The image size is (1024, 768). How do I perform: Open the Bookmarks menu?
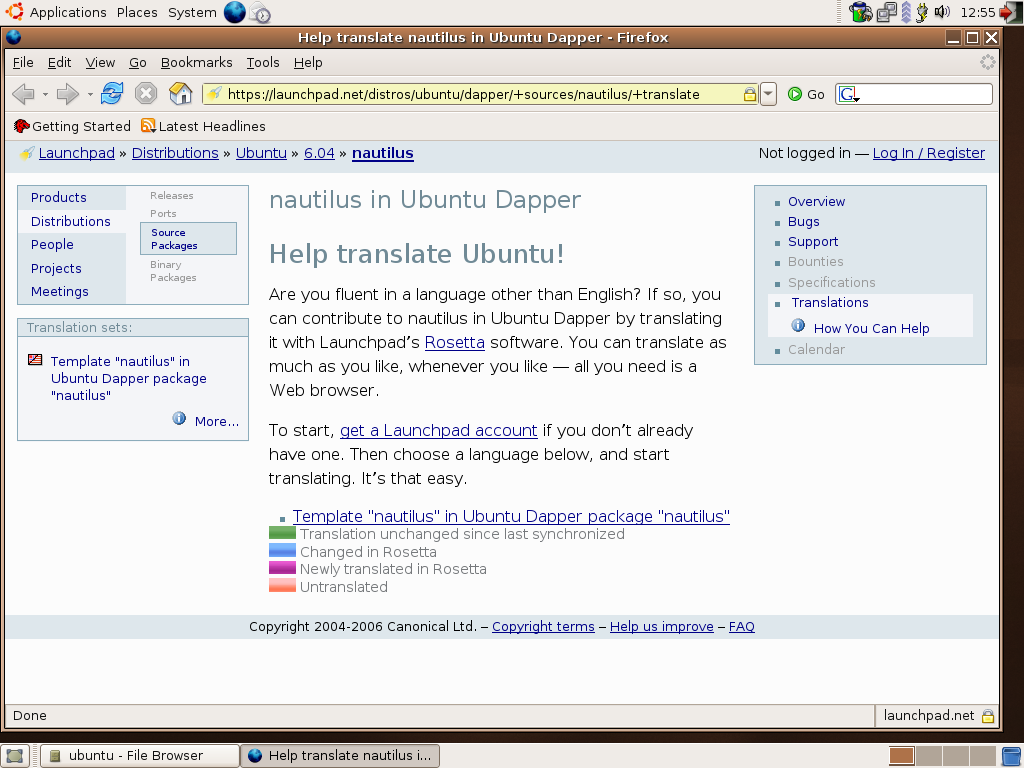tap(196, 62)
